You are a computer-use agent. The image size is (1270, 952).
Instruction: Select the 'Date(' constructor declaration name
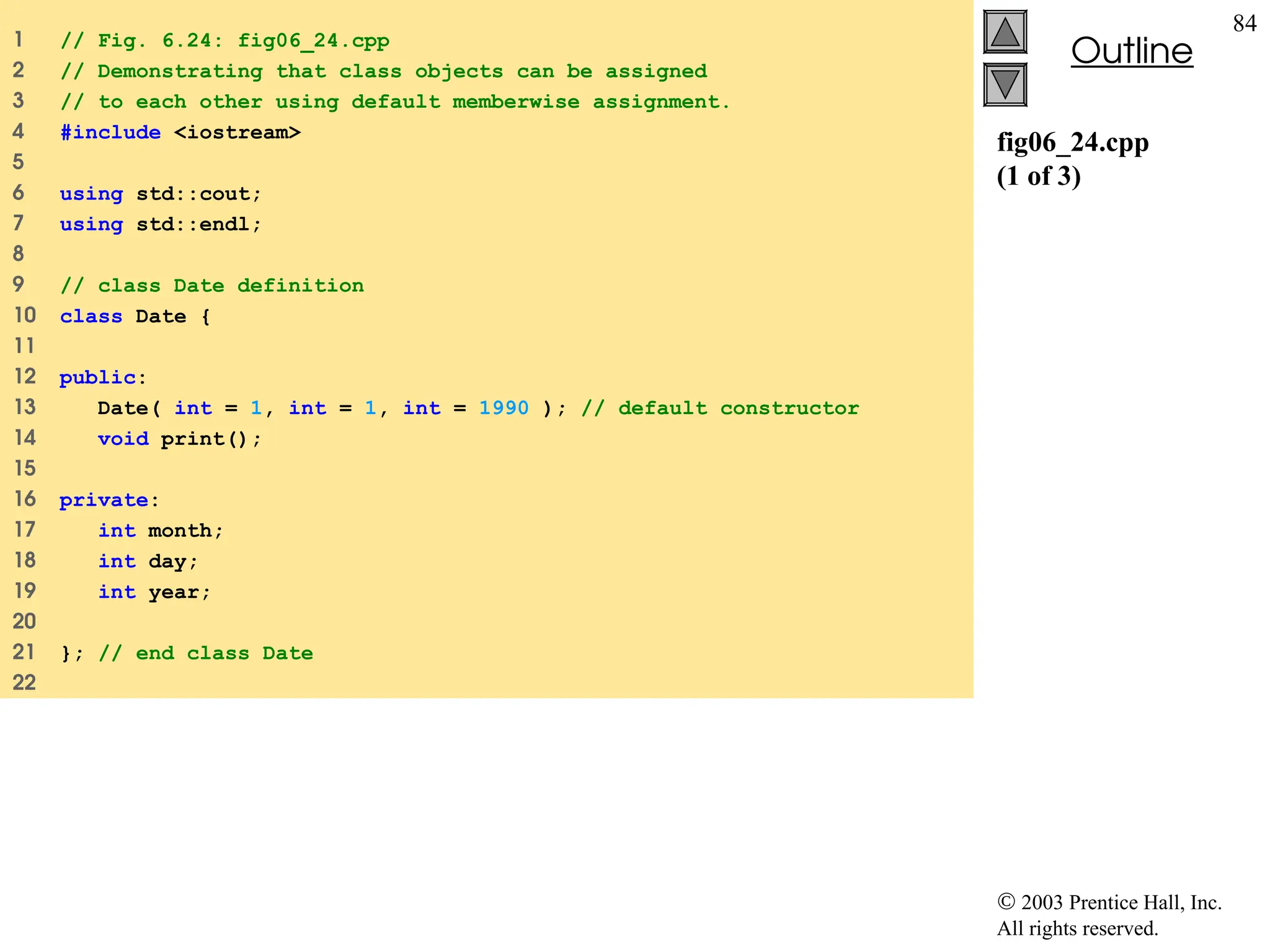click(129, 408)
